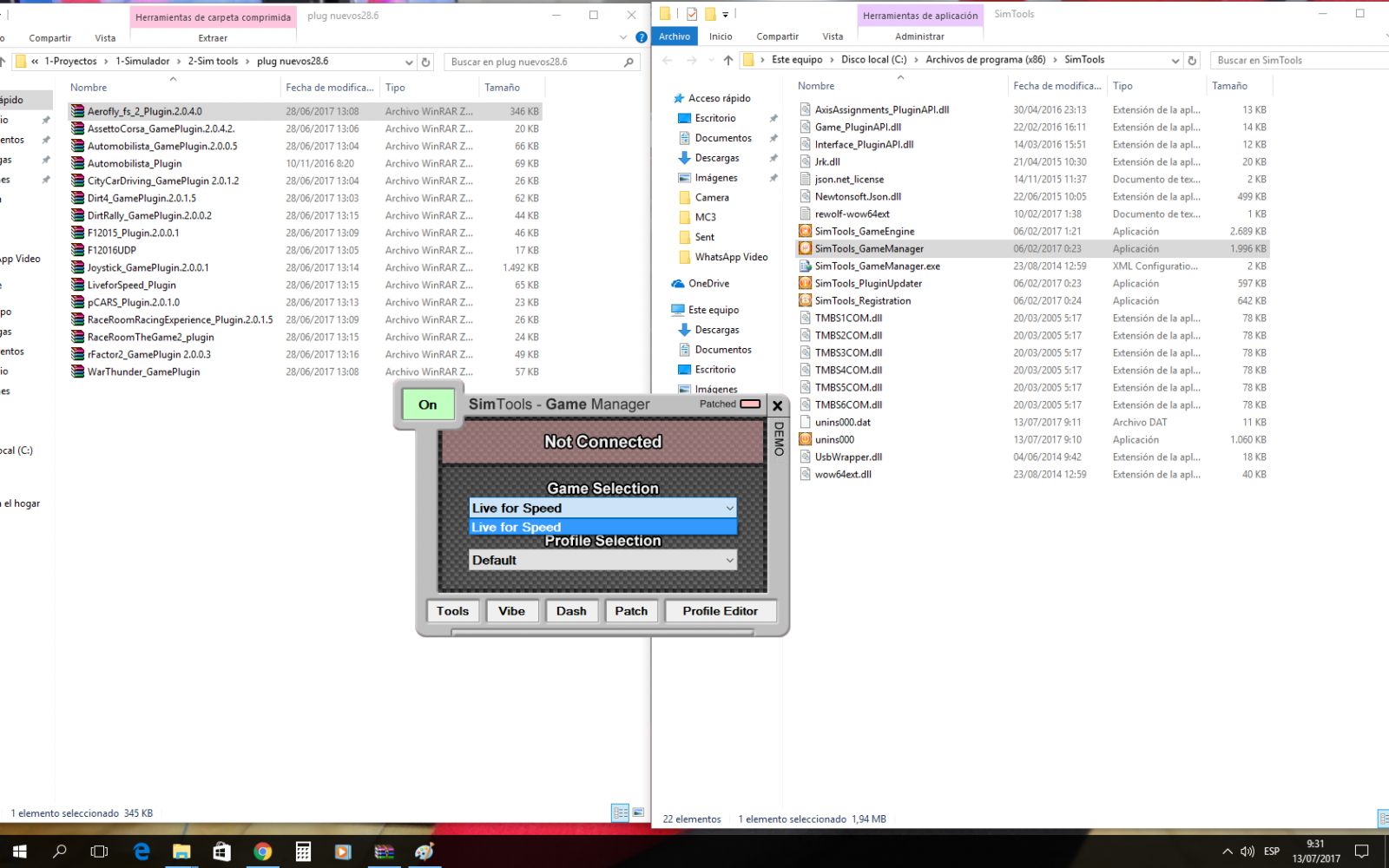
Task: Open Archivo tab in SimTools explorer
Action: pyautogui.click(x=675, y=36)
